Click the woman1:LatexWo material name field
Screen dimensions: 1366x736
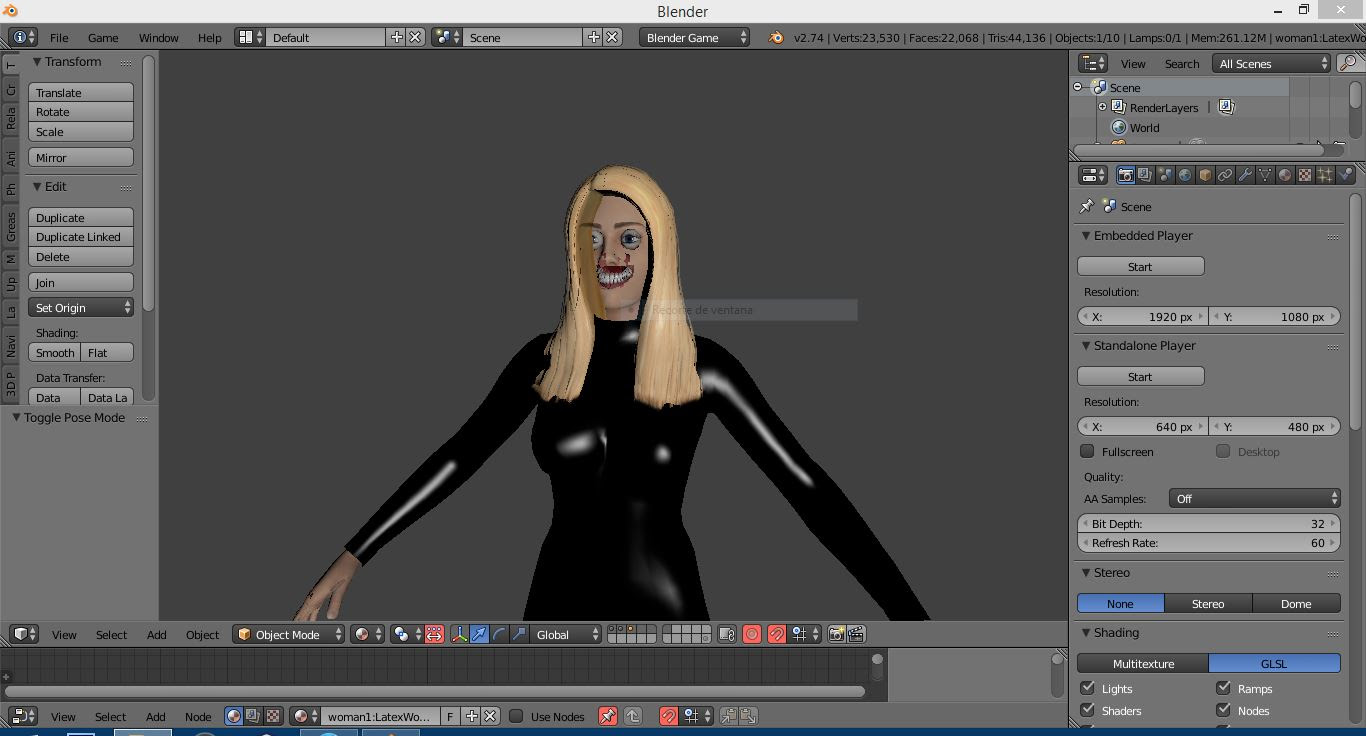tap(381, 716)
